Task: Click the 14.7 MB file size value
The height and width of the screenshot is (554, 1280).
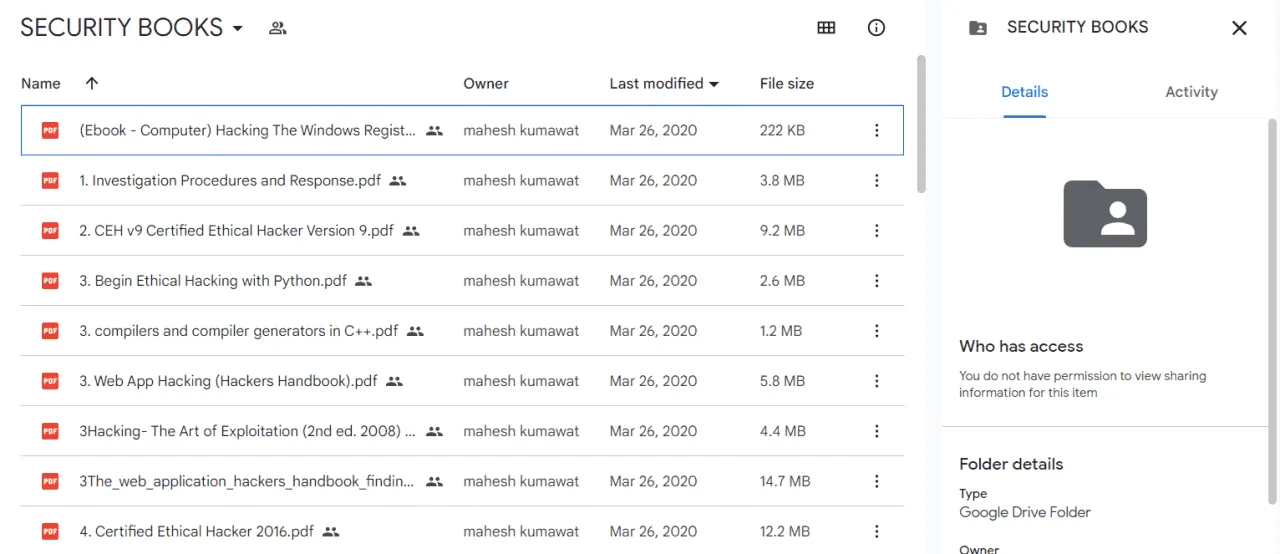Action: point(785,481)
